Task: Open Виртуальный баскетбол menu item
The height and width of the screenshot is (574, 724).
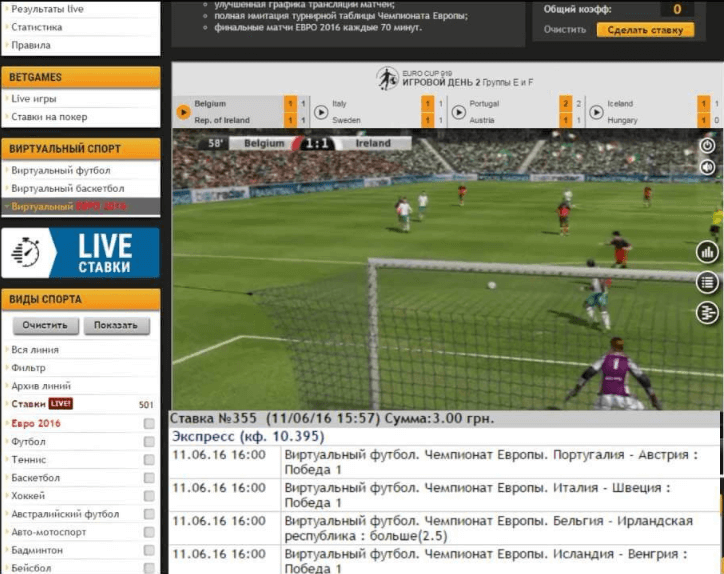Action: (68, 188)
